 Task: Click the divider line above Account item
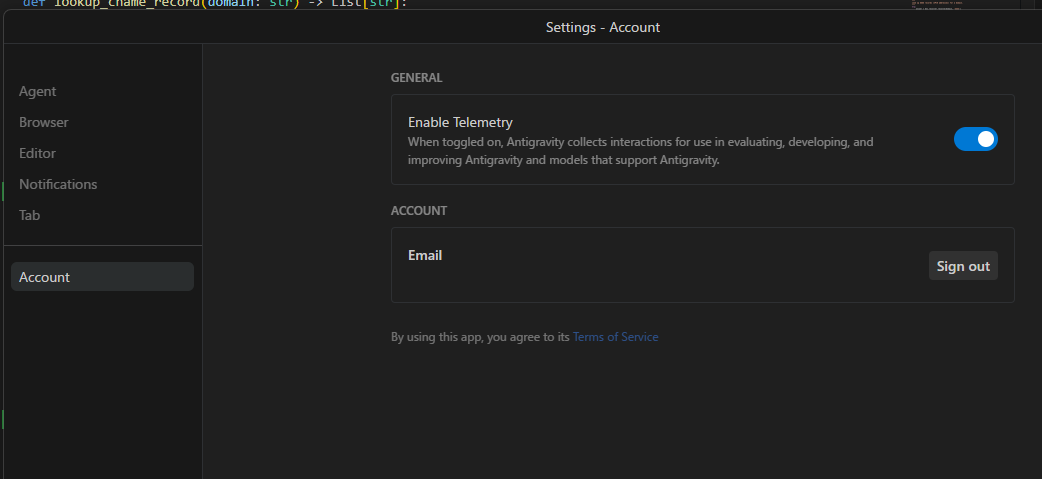tap(102, 245)
